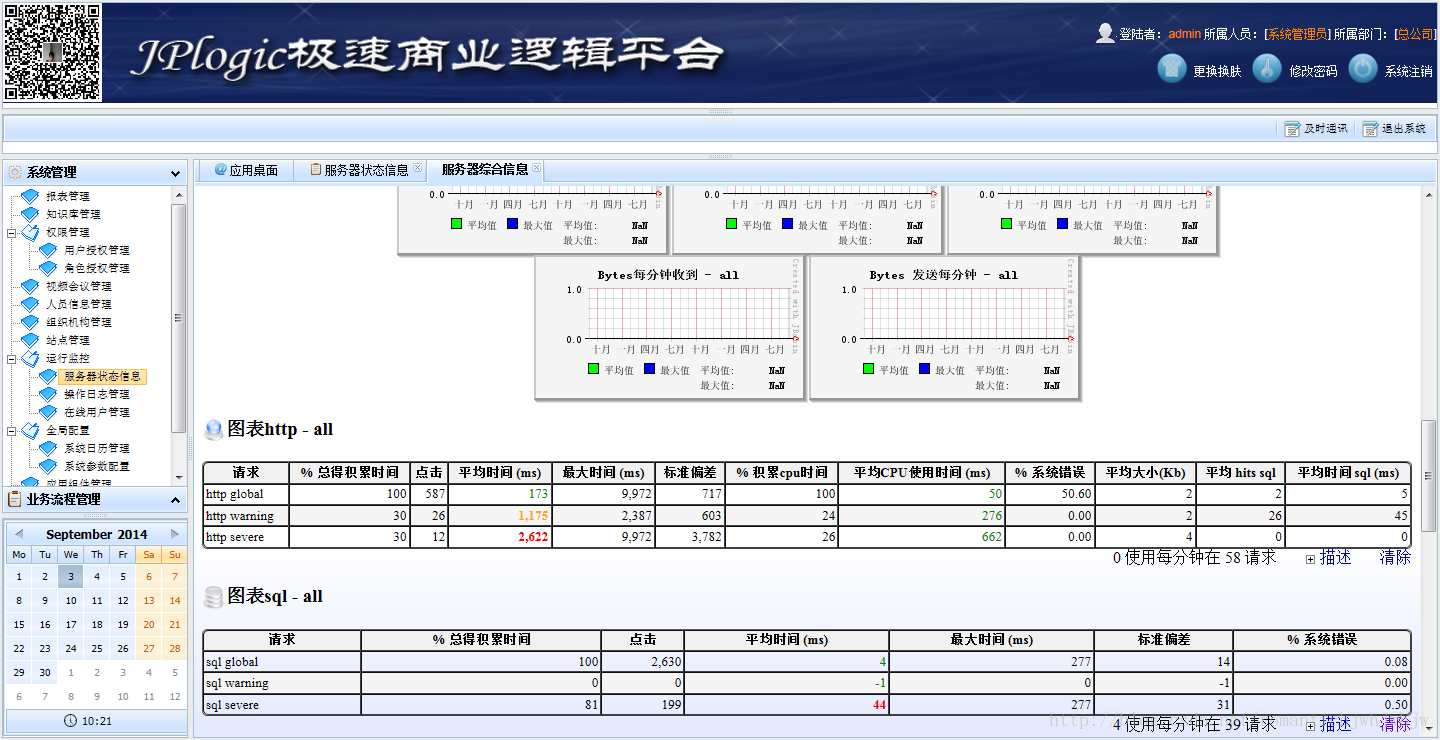The image size is (1440, 740).
Task: Click the Bytes 发送每分钟 chart
Action: pyautogui.click(x=944, y=328)
